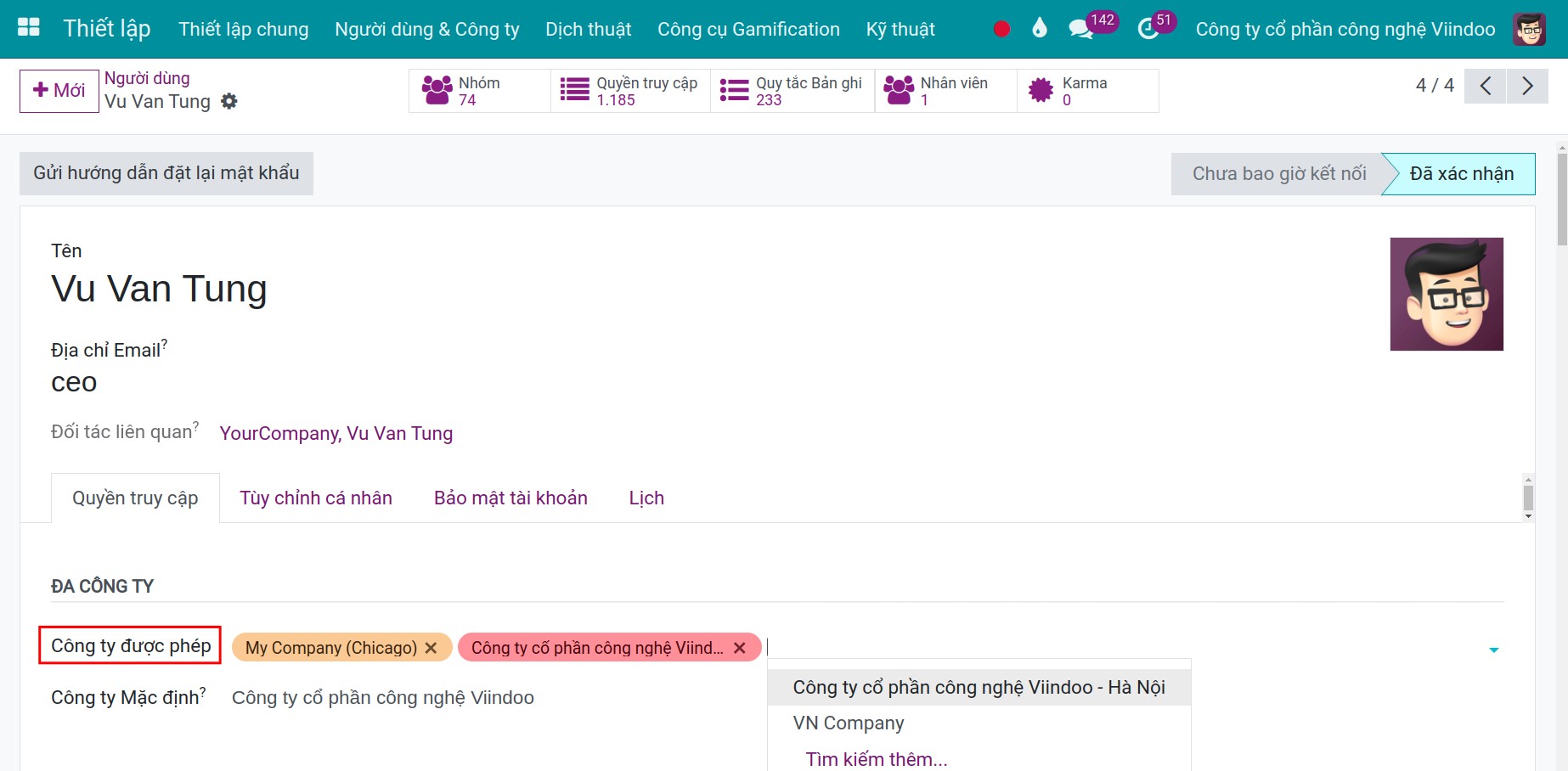1568x771 pixels.
Task: Switch to Lịch tab
Action: (646, 498)
